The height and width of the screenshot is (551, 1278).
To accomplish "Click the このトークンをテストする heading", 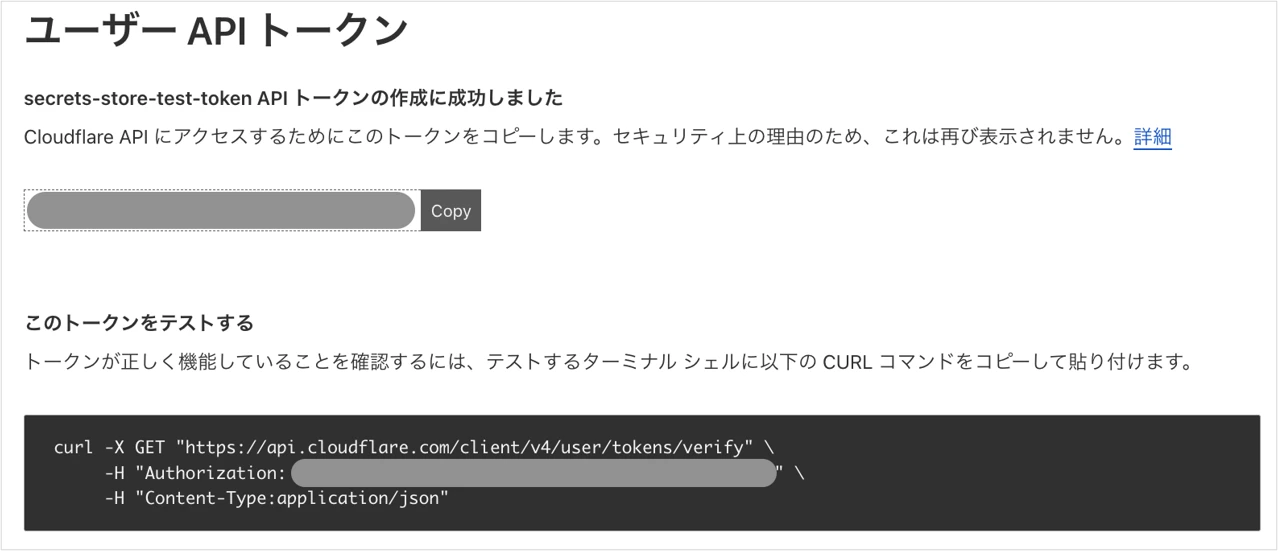I will (x=139, y=323).
